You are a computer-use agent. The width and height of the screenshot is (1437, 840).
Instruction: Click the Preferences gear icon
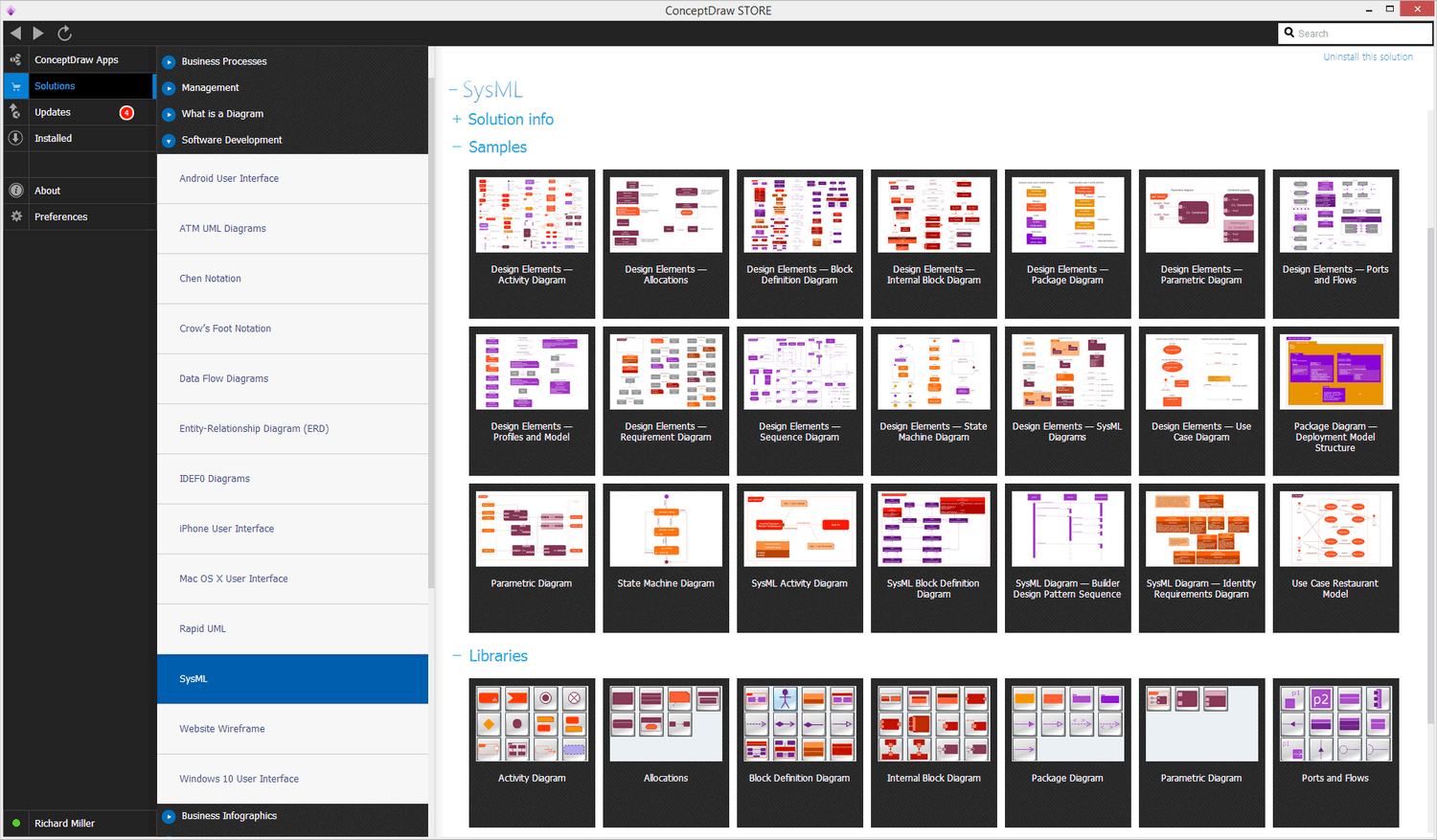15,216
